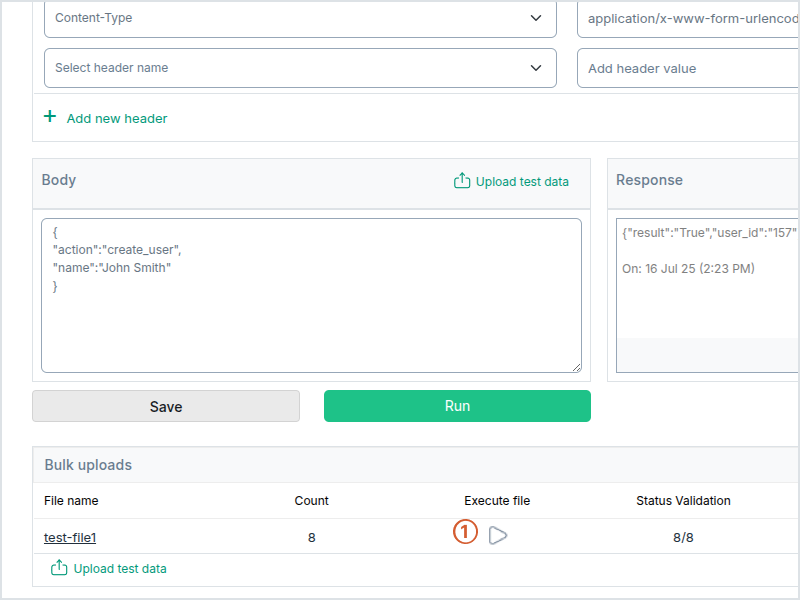The width and height of the screenshot is (800, 600).
Task: Upload test data for the Body panel
Action: click(x=511, y=182)
